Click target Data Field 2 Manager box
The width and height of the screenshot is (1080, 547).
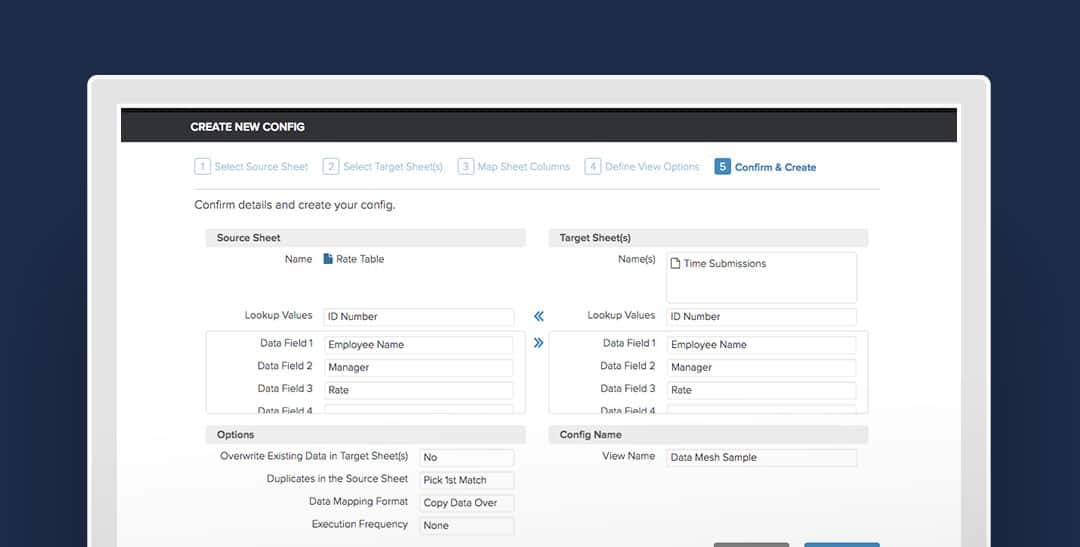tap(761, 367)
